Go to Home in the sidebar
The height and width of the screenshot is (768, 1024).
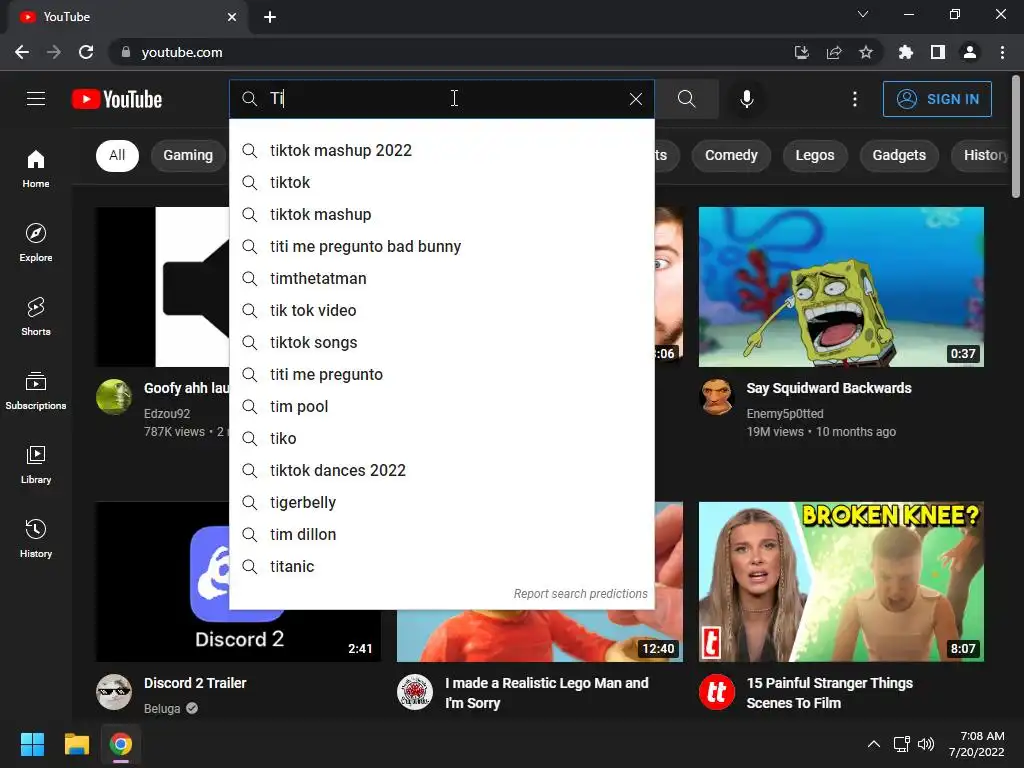36,168
